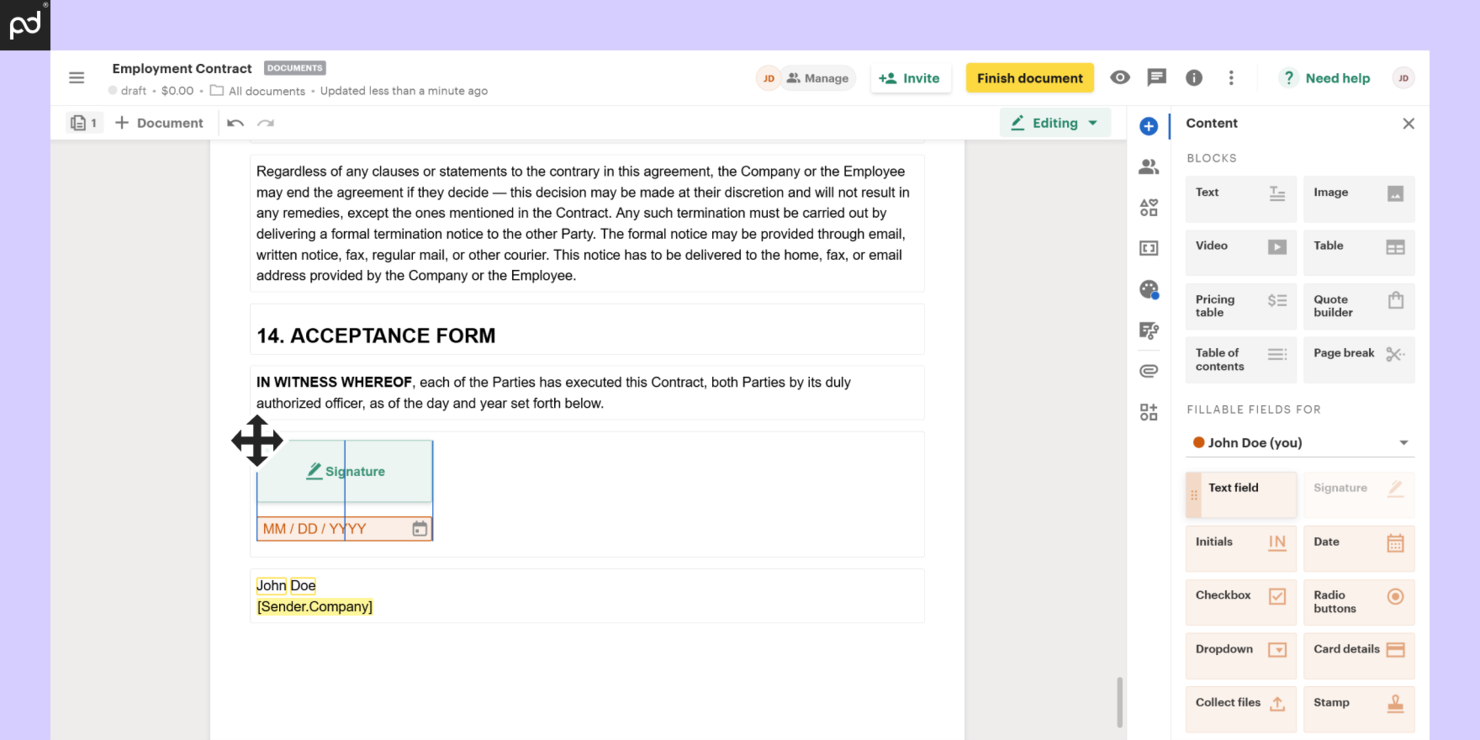Open the Editing mode dropdown
This screenshot has width=1480, height=740.
coord(1055,123)
